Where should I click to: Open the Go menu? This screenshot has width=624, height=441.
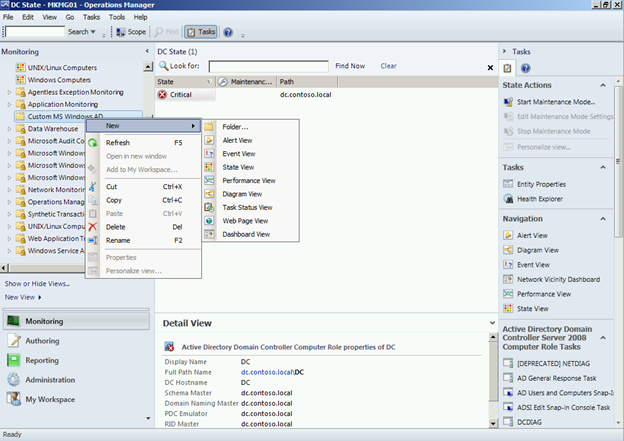70,17
